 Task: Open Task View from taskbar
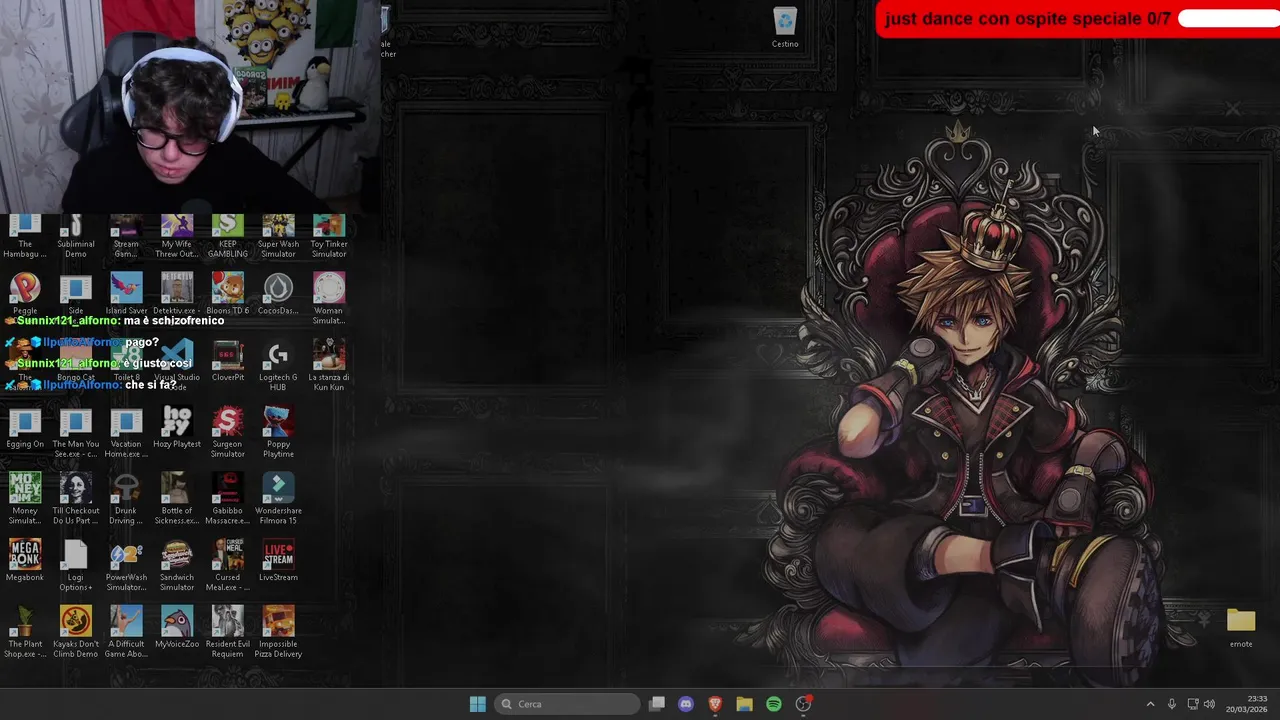tap(657, 704)
